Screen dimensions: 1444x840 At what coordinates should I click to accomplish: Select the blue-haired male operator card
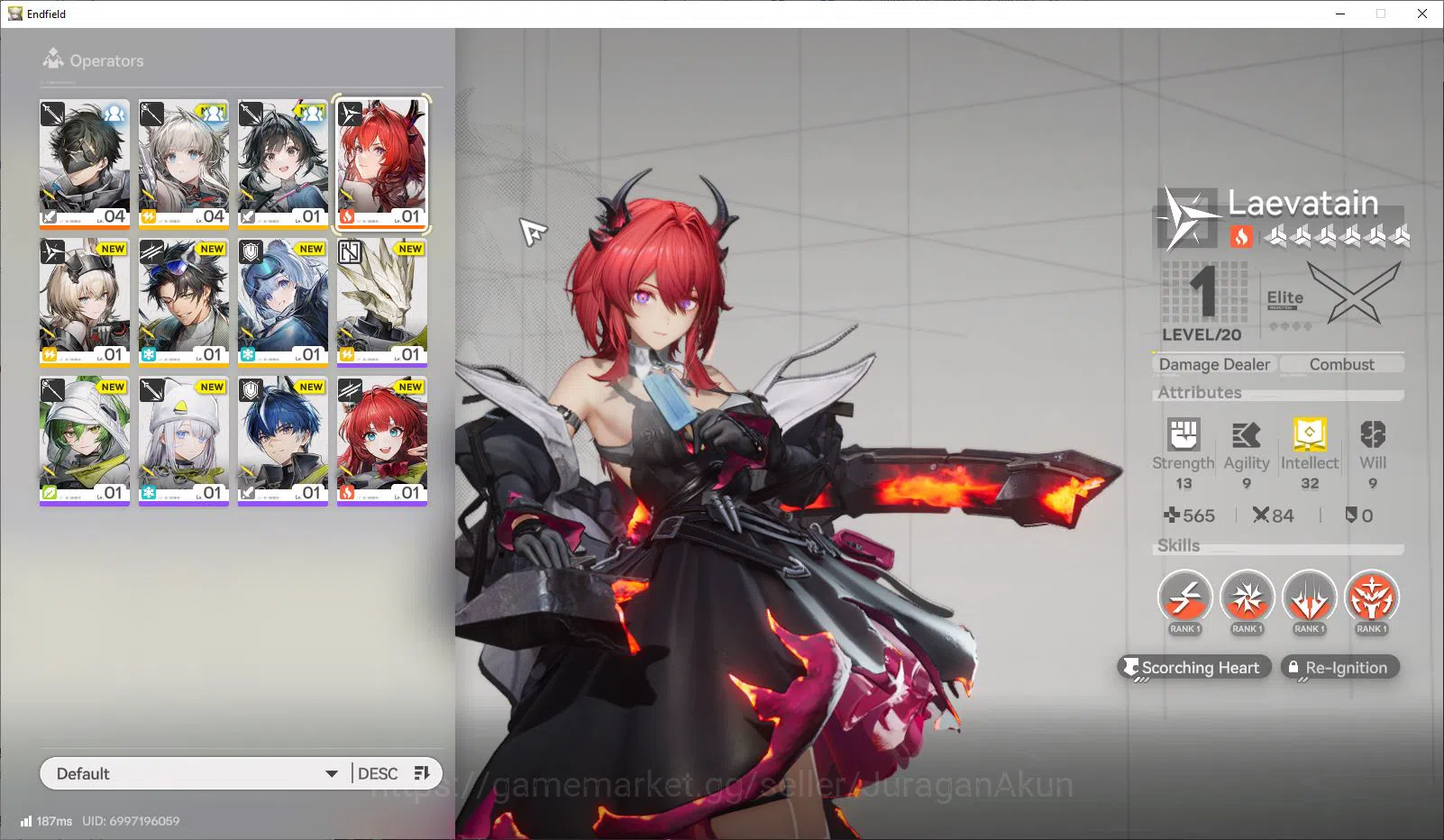[x=283, y=441]
